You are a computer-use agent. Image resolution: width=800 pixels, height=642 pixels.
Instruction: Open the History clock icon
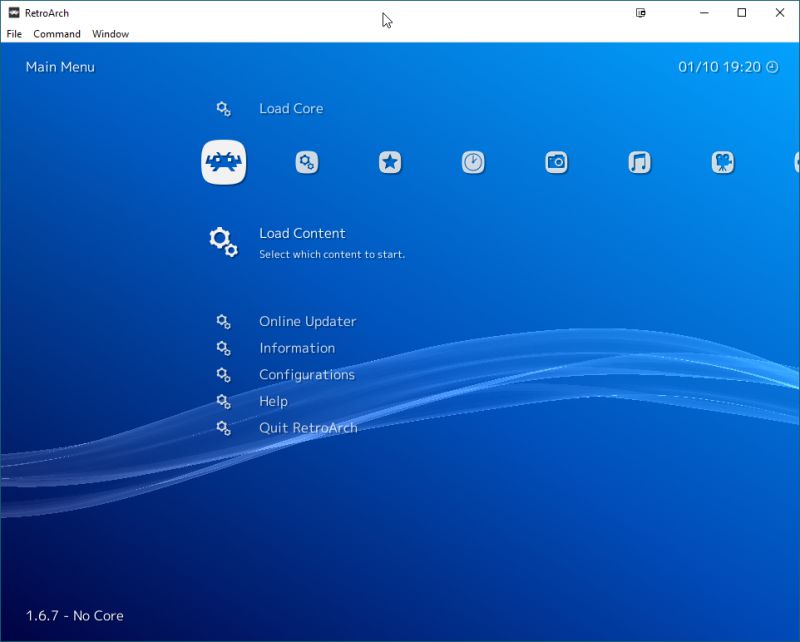click(473, 161)
